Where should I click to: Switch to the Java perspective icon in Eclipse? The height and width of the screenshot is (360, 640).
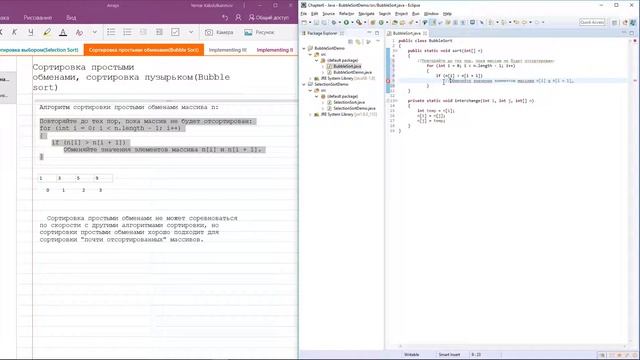[634, 22]
